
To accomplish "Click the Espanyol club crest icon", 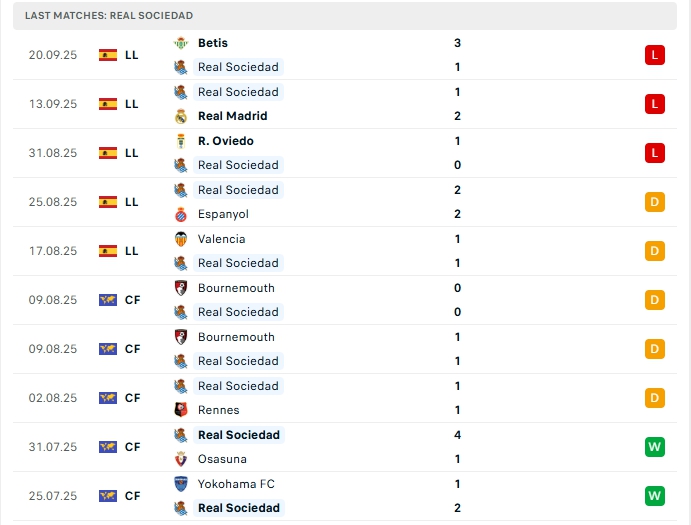I will (180, 214).
